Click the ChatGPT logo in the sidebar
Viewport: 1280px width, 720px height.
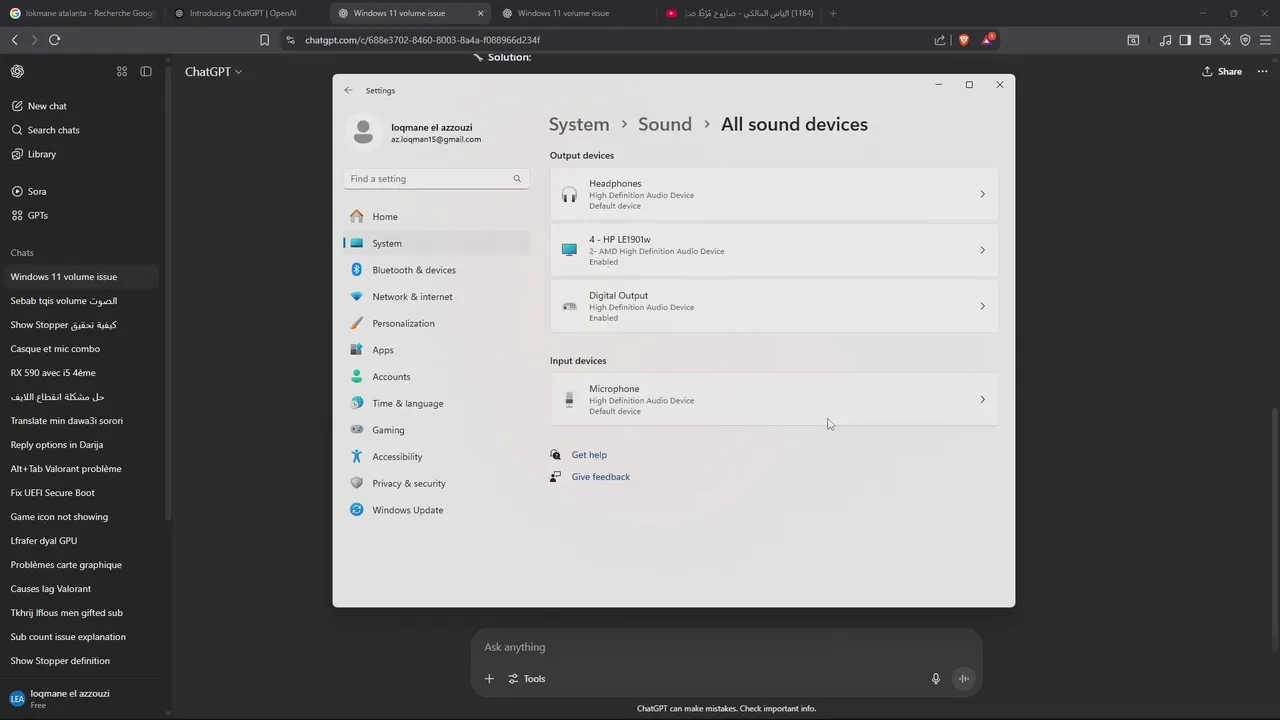tap(17, 72)
